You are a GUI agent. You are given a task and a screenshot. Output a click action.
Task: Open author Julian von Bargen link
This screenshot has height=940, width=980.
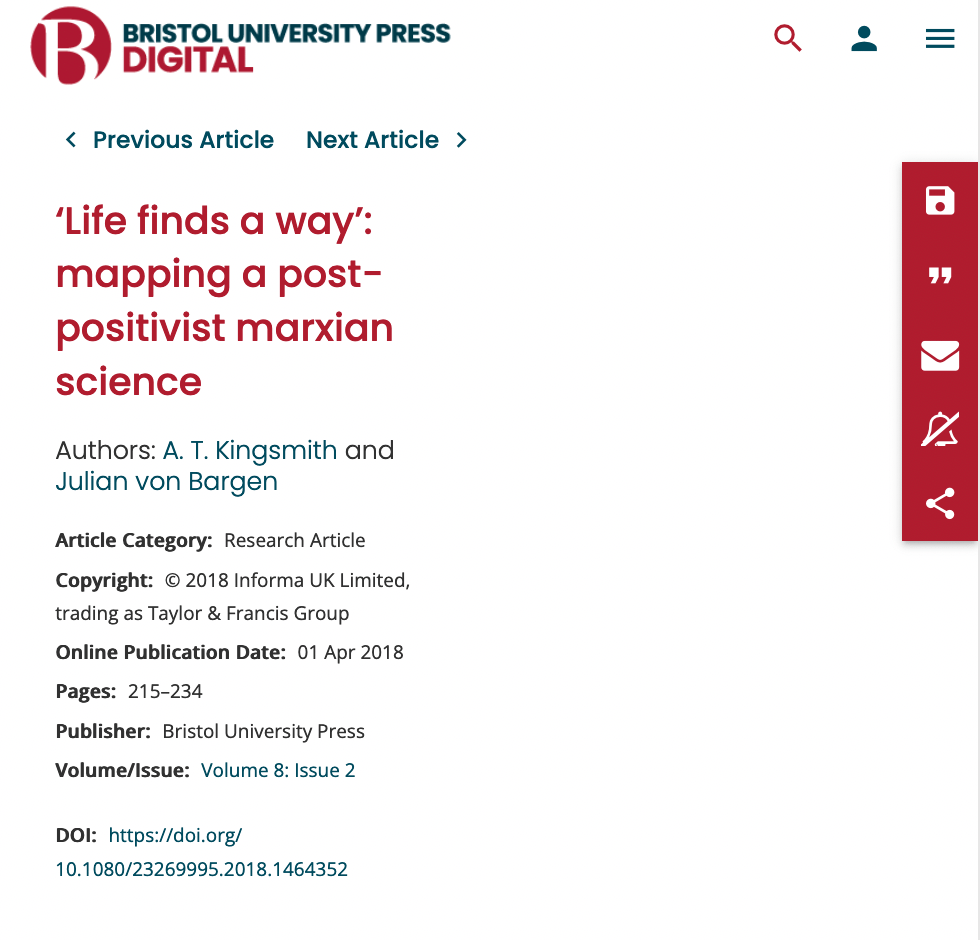pyautogui.click(x=167, y=481)
